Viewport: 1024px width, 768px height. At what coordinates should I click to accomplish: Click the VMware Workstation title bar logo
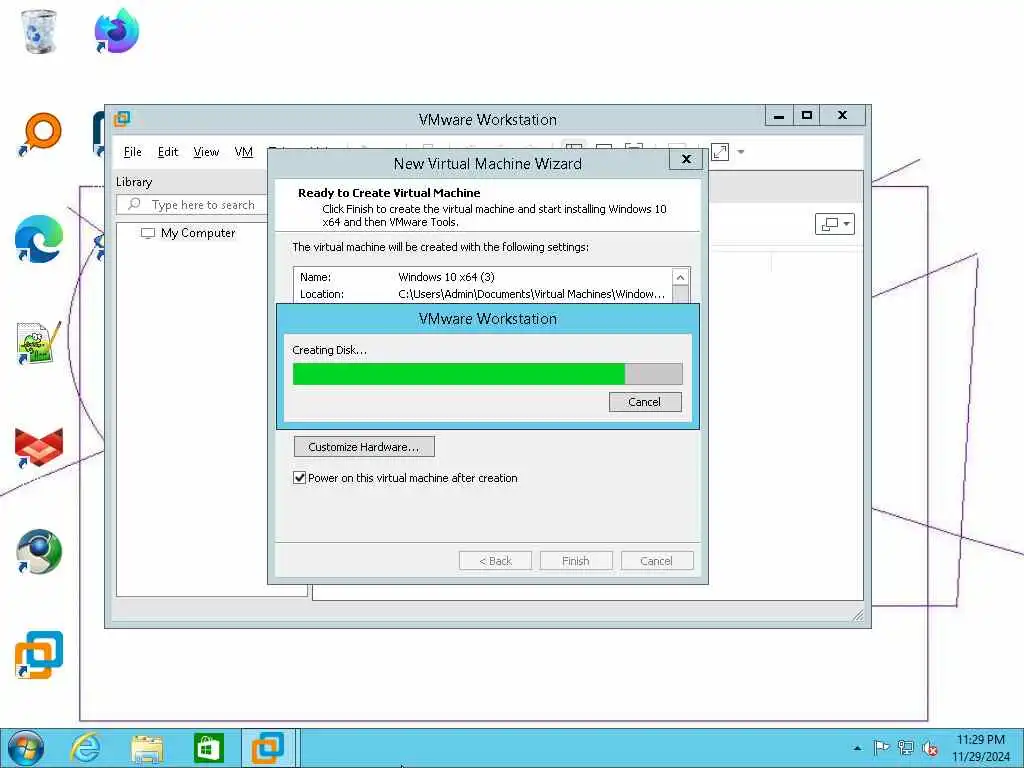pyautogui.click(x=122, y=119)
